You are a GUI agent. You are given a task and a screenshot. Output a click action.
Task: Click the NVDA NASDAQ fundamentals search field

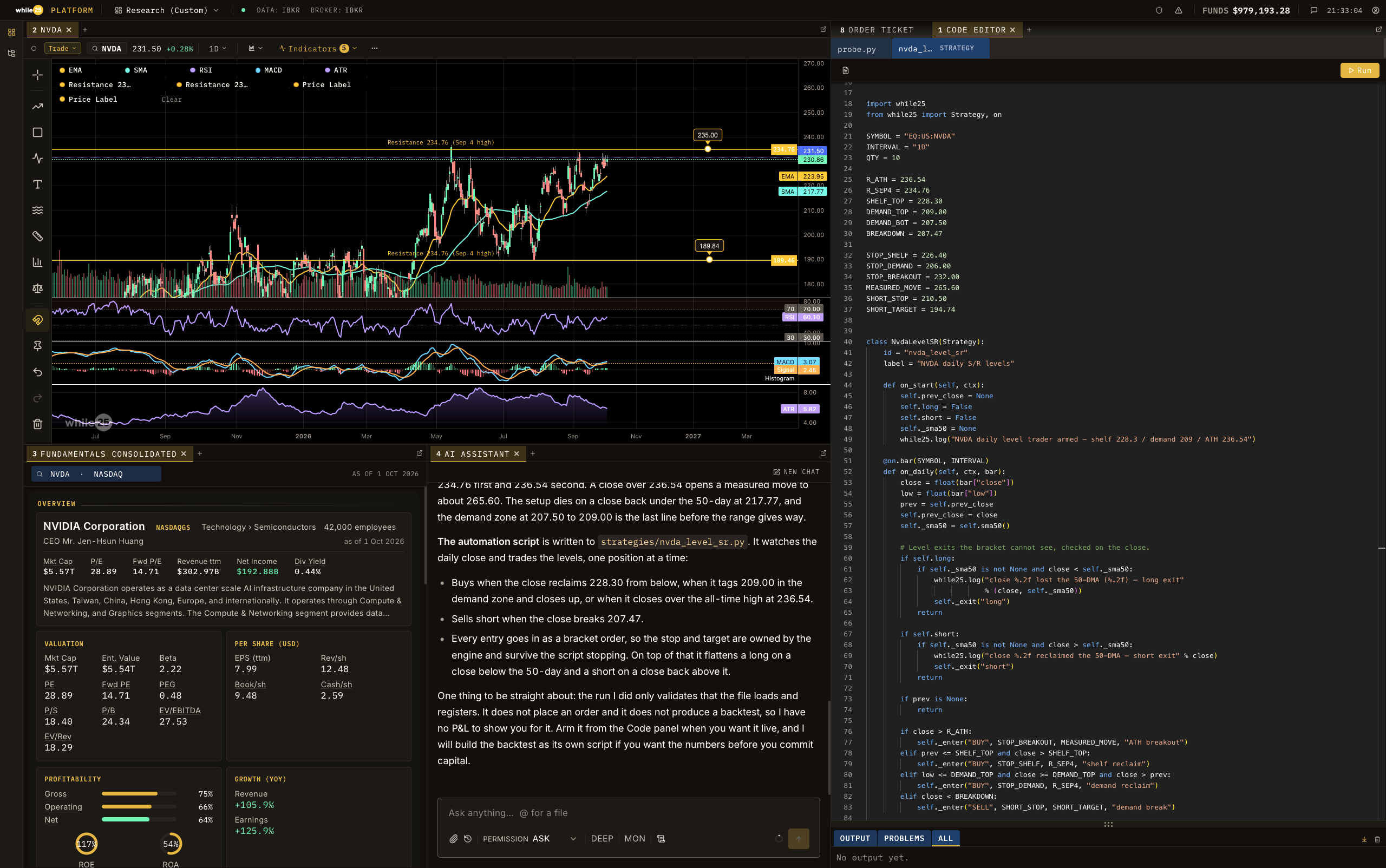tap(96, 474)
